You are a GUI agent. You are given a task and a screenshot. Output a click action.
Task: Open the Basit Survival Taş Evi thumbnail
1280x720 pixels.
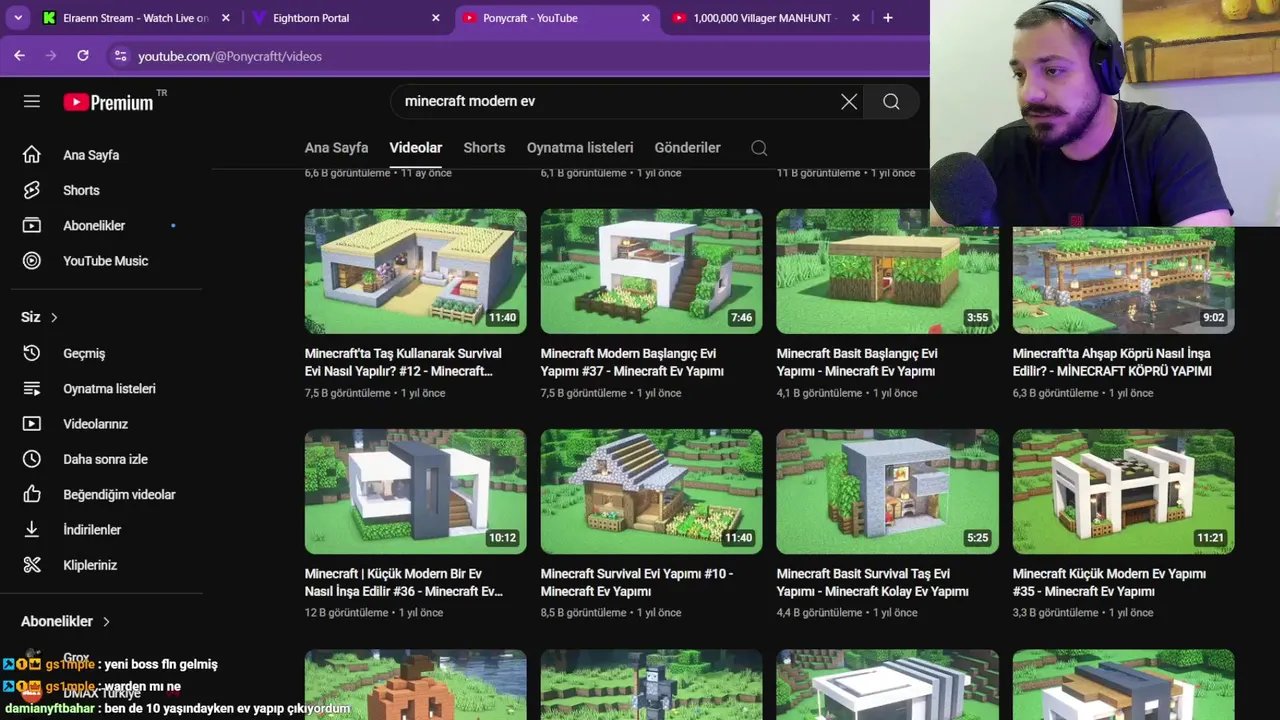888,492
